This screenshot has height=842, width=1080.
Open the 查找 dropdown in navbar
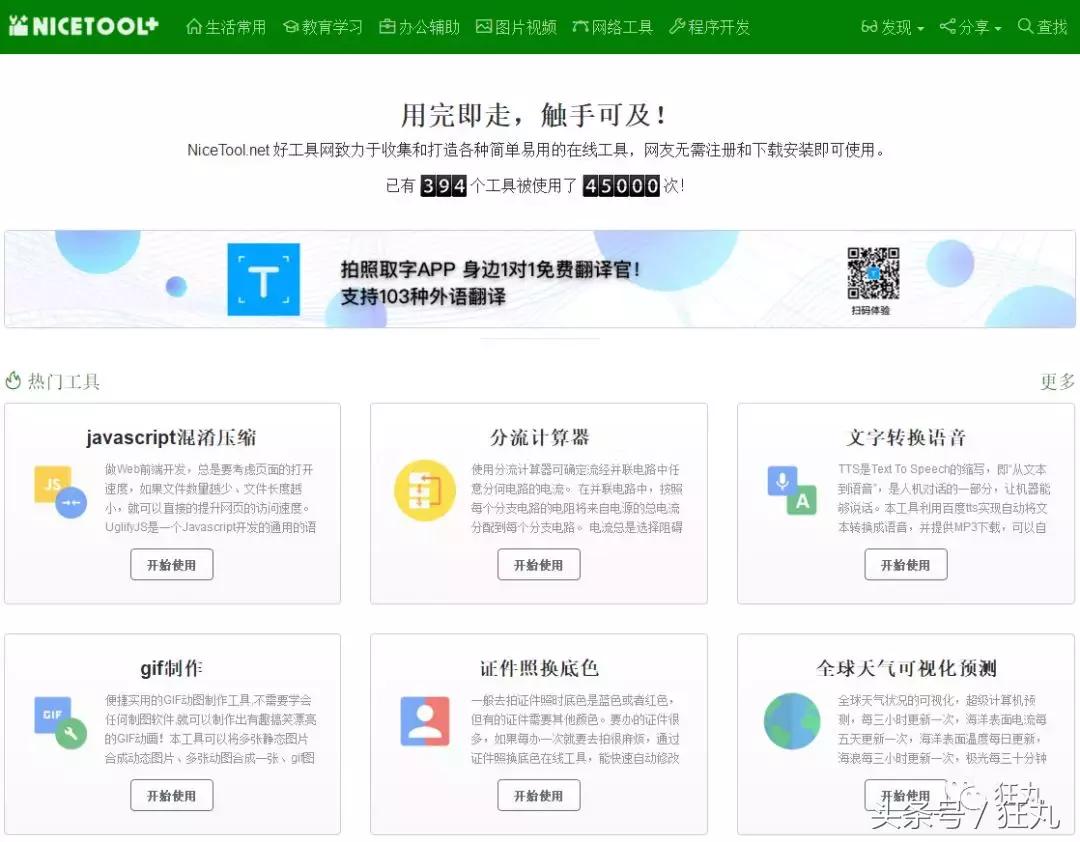click(x=1042, y=27)
